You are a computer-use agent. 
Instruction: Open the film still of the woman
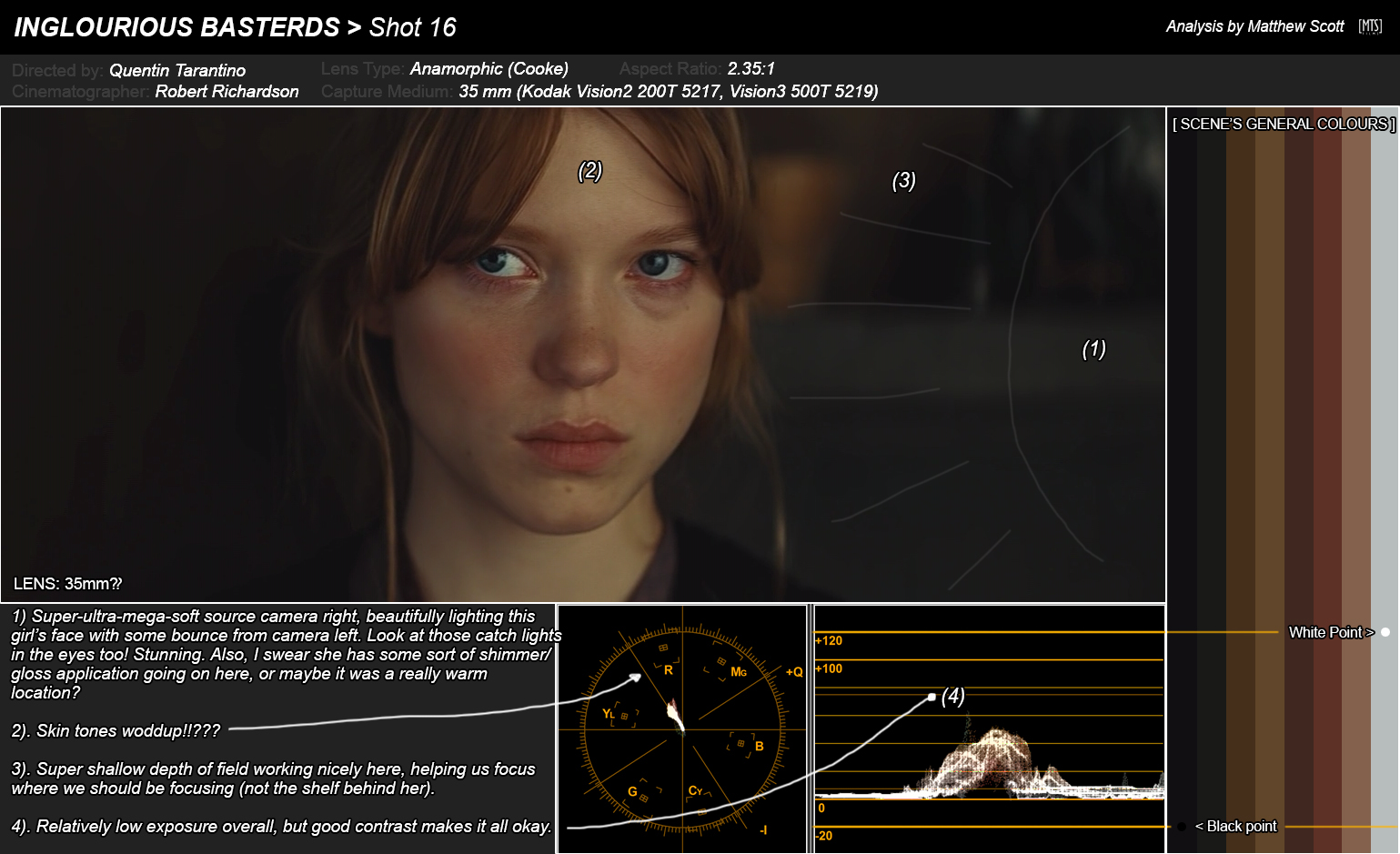point(583,355)
